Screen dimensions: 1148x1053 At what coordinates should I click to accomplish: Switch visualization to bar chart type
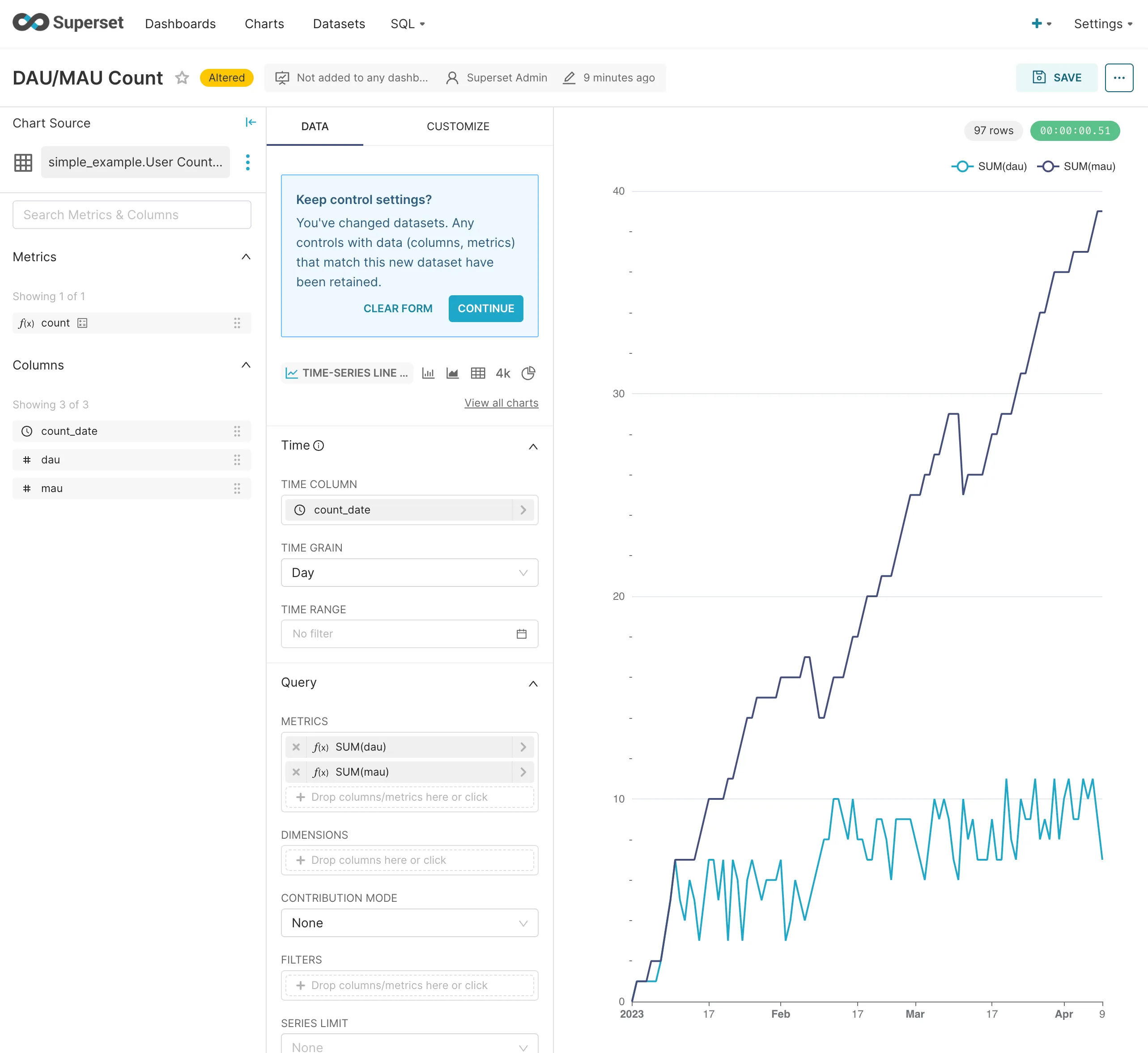[x=428, y=373]
